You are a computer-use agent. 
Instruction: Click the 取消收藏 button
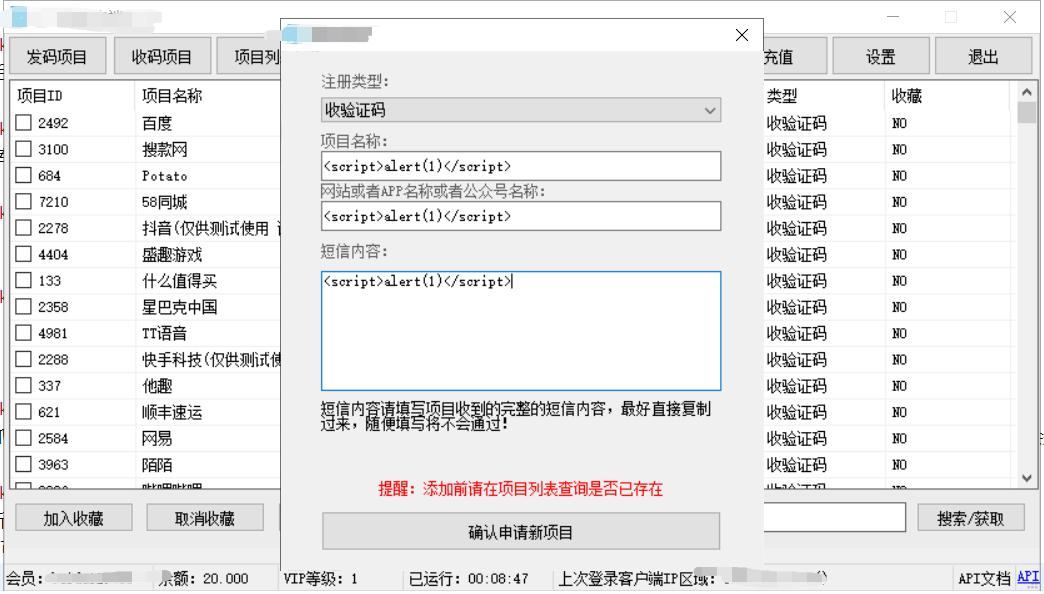(204, 517)
